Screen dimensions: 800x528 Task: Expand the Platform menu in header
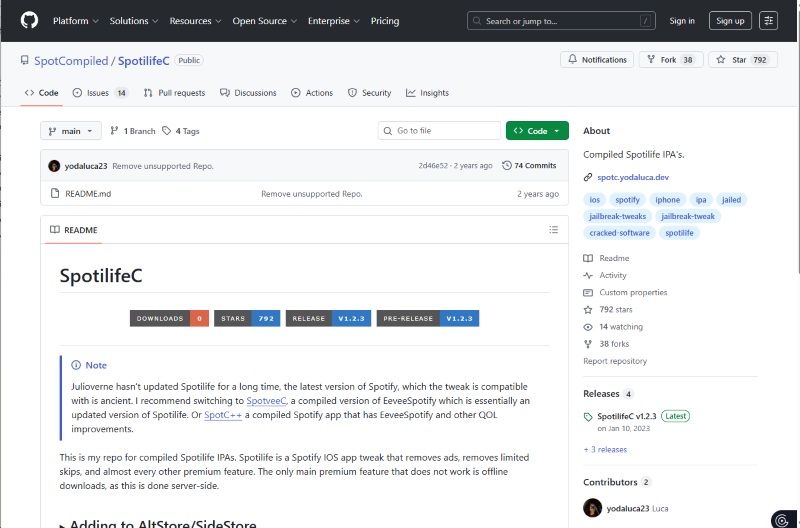click(75, 20)
